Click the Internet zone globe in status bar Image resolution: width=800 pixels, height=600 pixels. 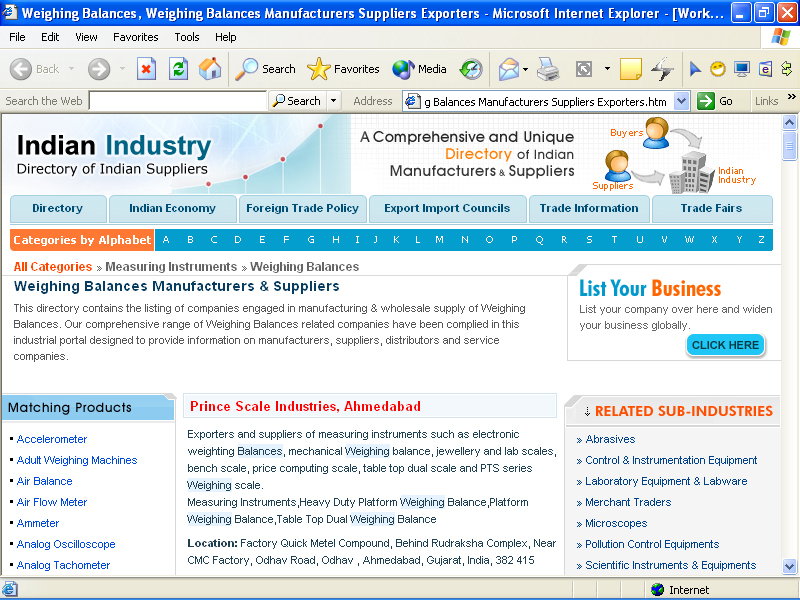click(658, 590)
